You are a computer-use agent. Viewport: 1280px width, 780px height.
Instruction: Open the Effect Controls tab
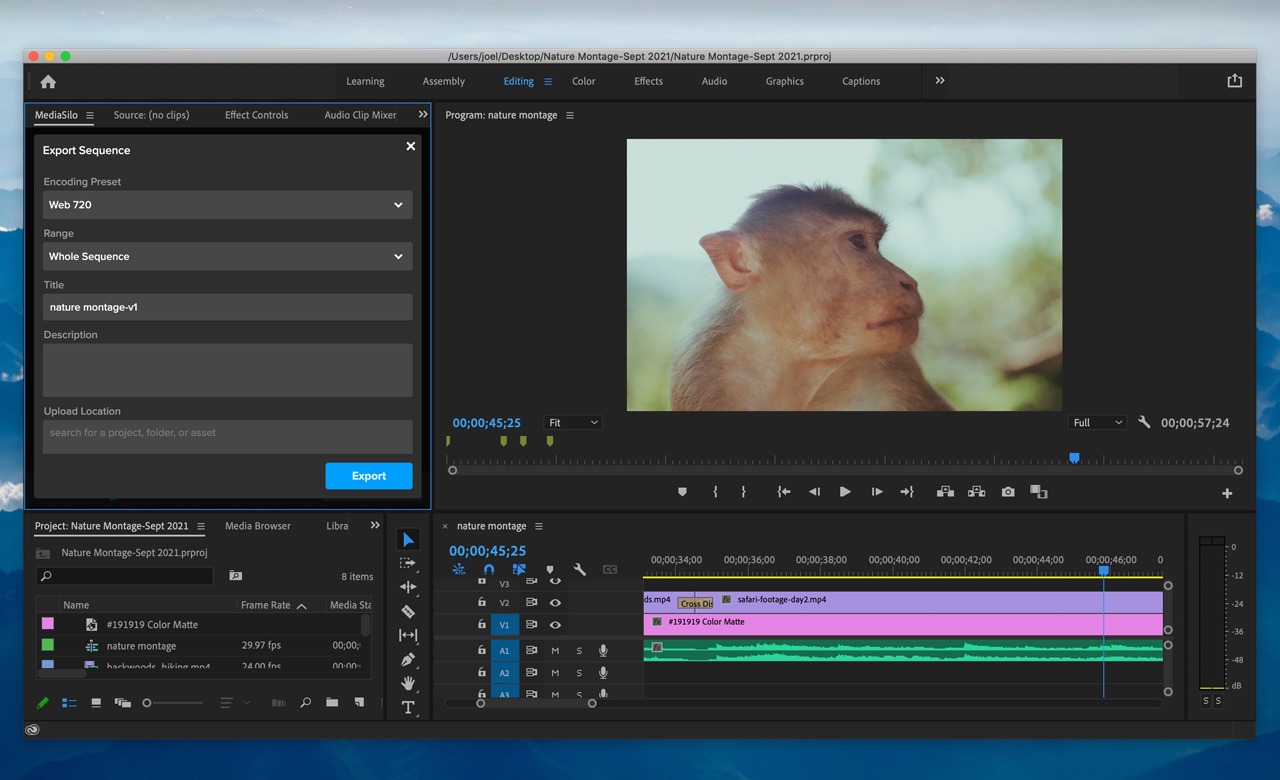coord(256,115)
